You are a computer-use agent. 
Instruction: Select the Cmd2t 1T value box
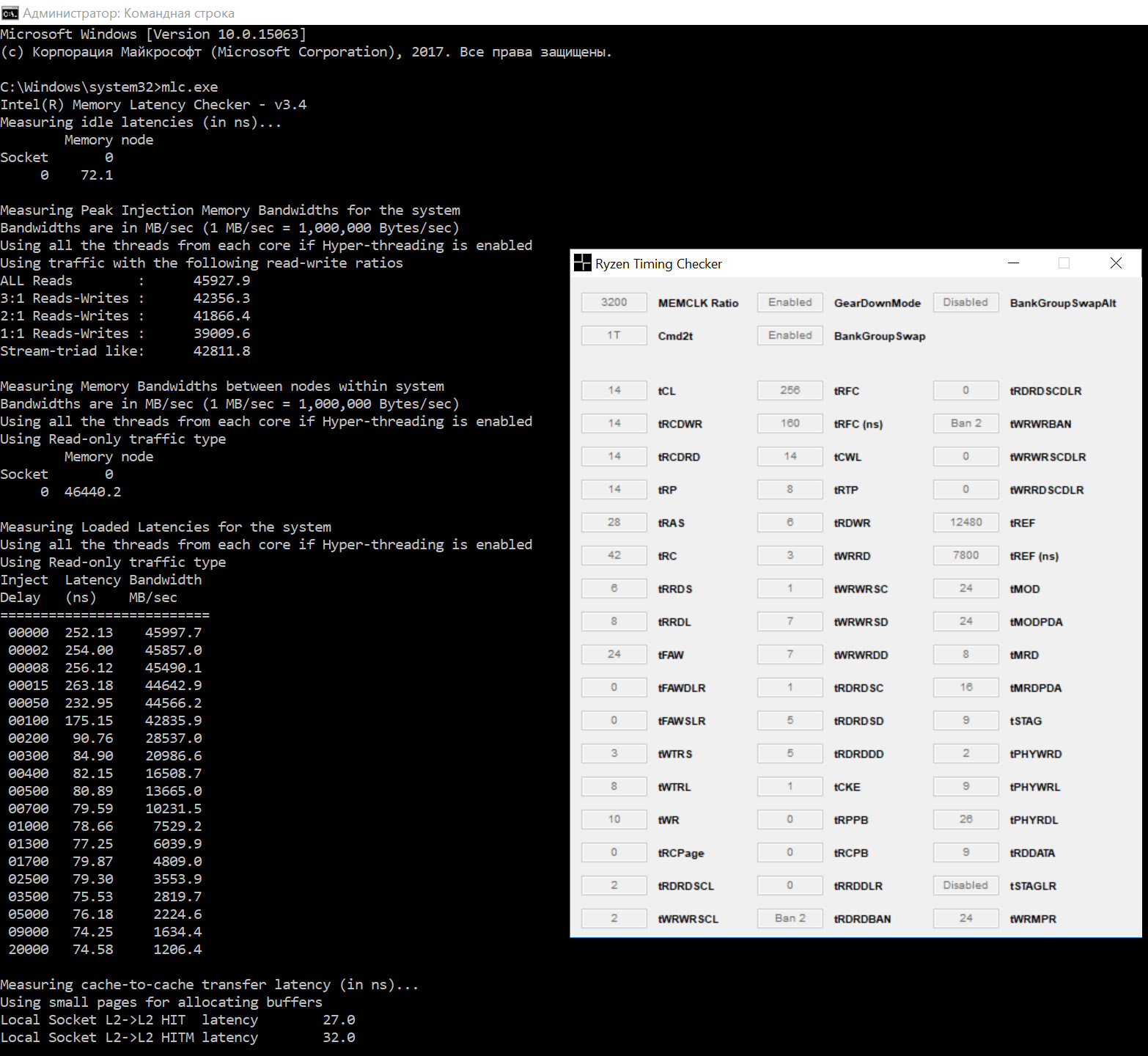coord(614,335)
